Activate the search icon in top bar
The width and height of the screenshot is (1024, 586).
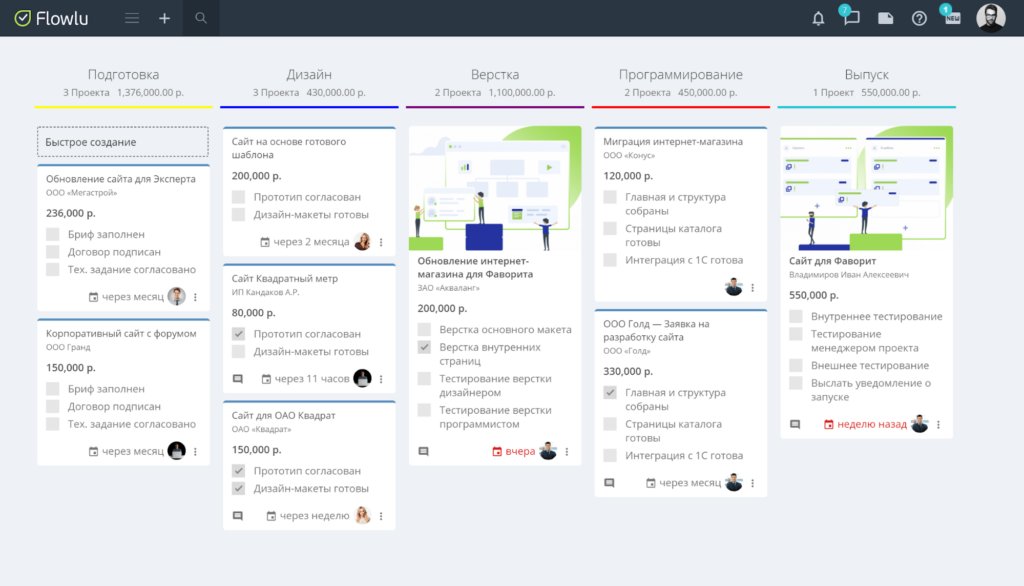coord(200,18)
